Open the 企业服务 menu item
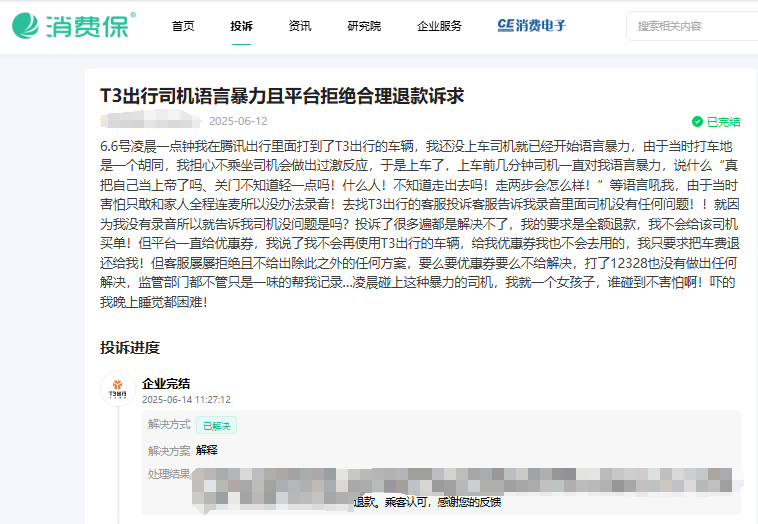Screen dimensions: 758x524 pos(439,26)
